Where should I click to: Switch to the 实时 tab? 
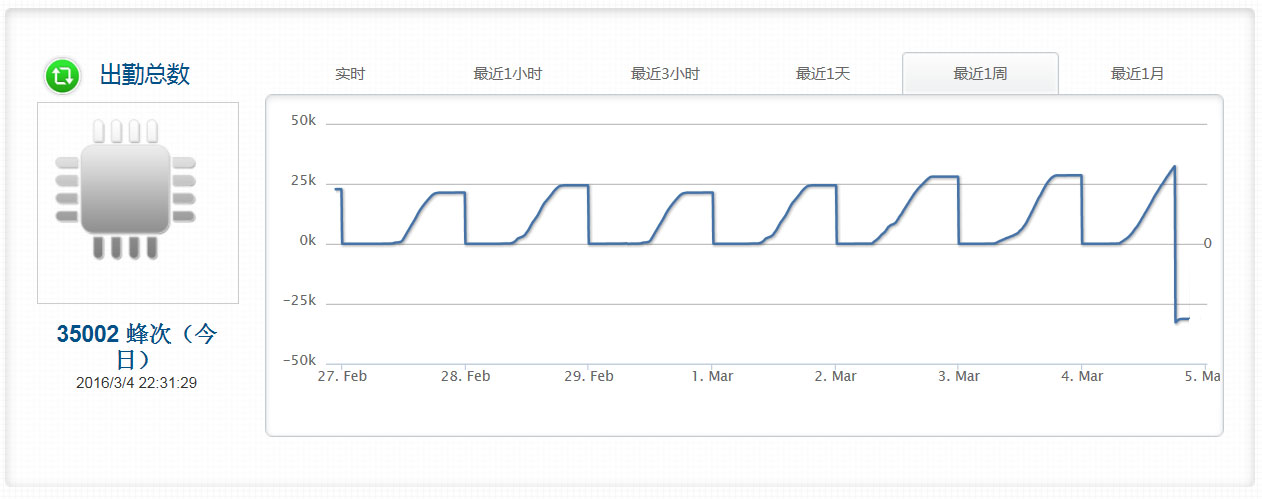tap(350, 74)
